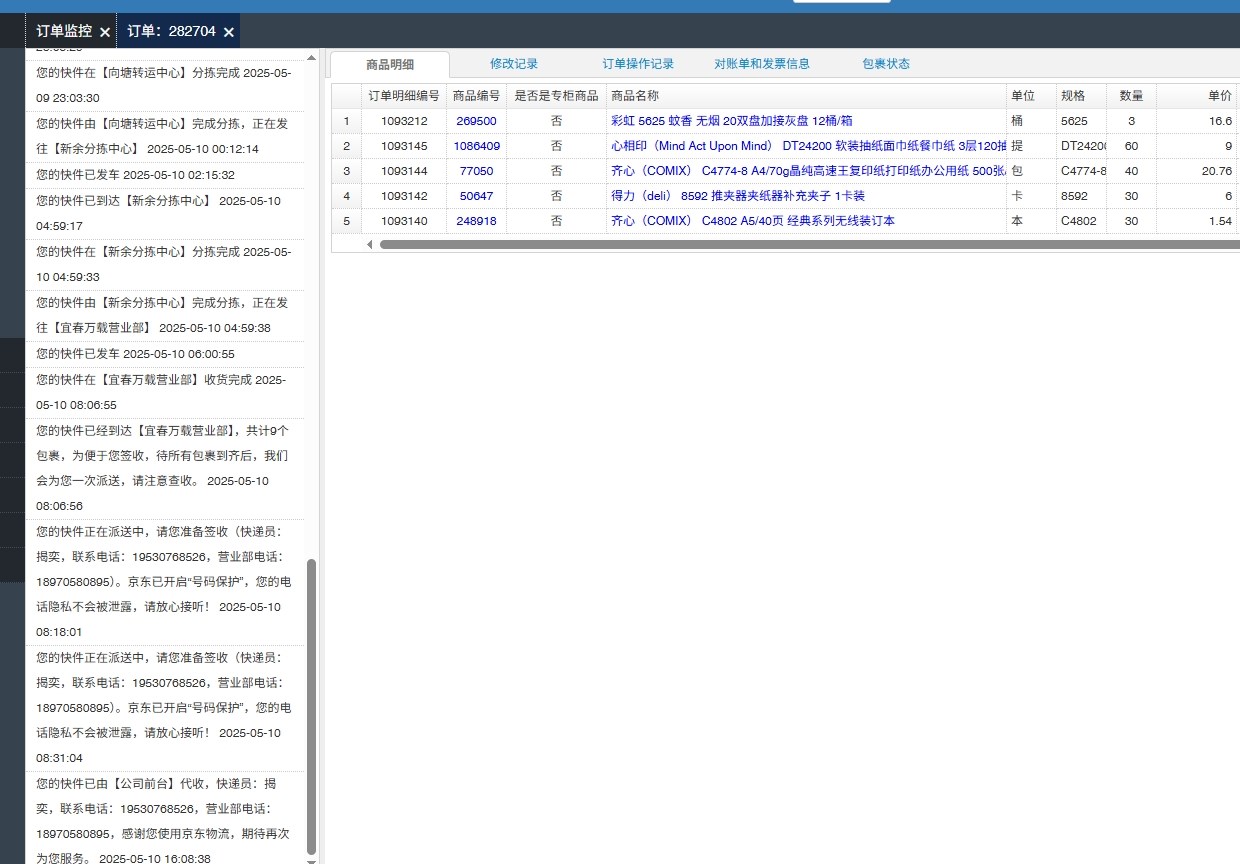Image resolution: width=1240 pixels, height=864 pixels.
Task: Select delivery entry timestamped 2025-05-10 08:18:01
Action: click(x=165, y=582)
